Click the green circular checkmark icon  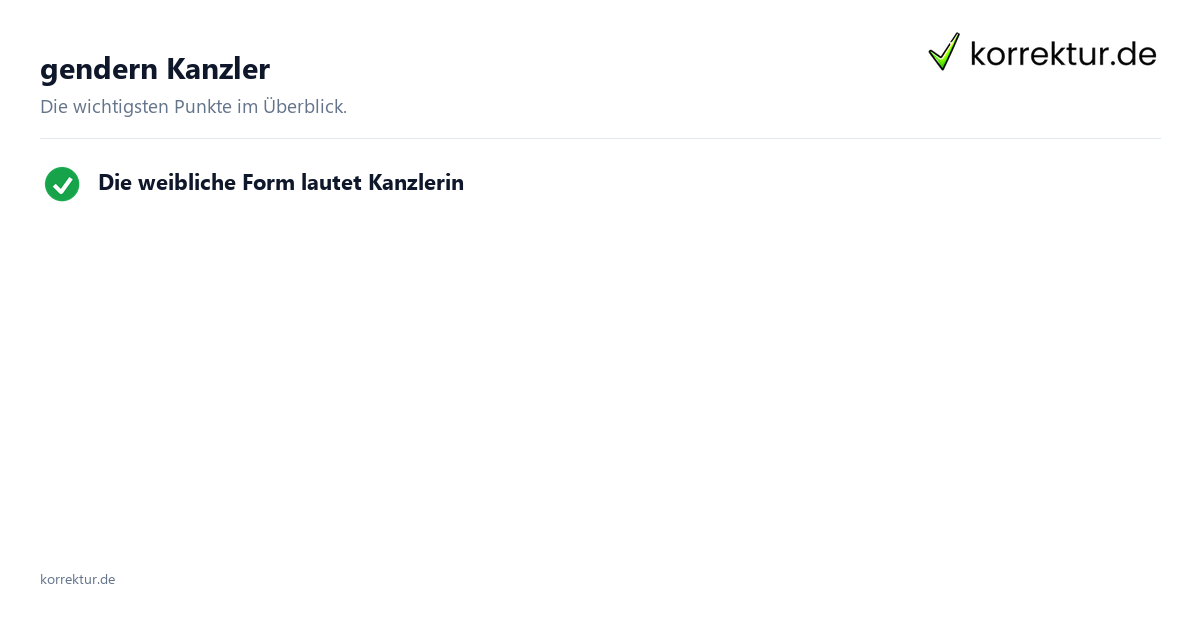(x=62, y=184)
